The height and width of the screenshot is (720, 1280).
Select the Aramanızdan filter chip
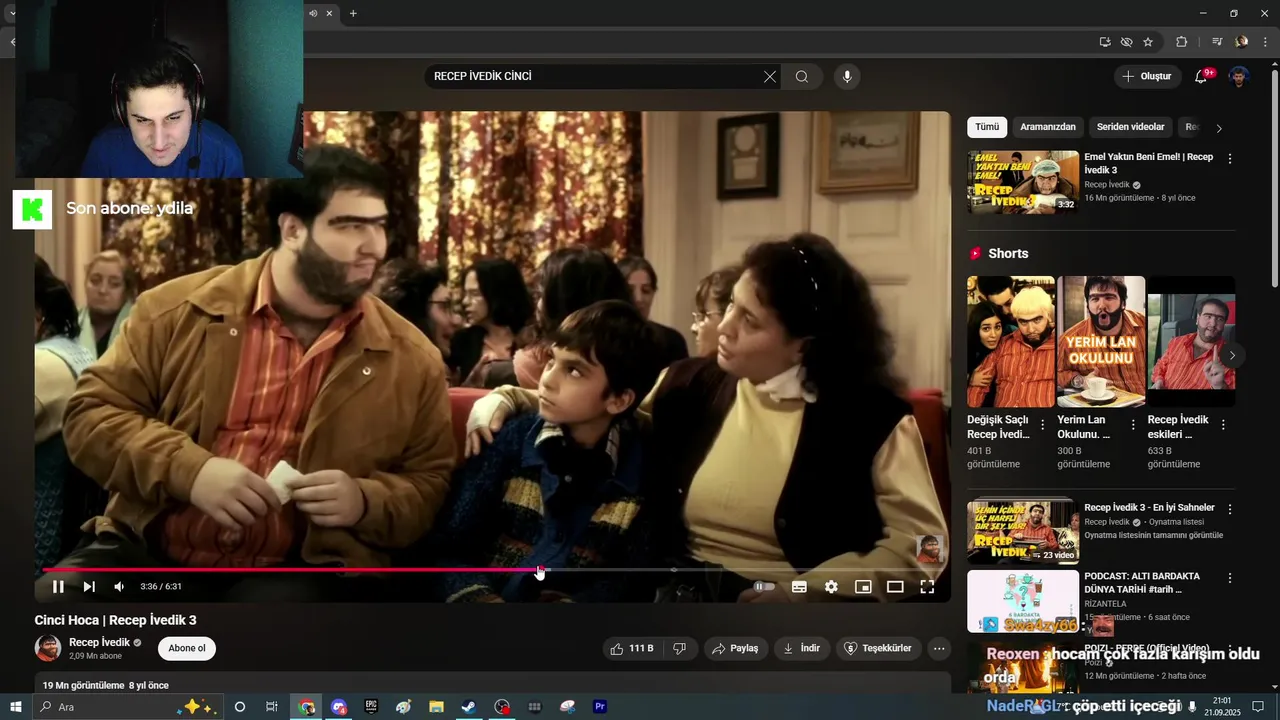coord(1048,127)
